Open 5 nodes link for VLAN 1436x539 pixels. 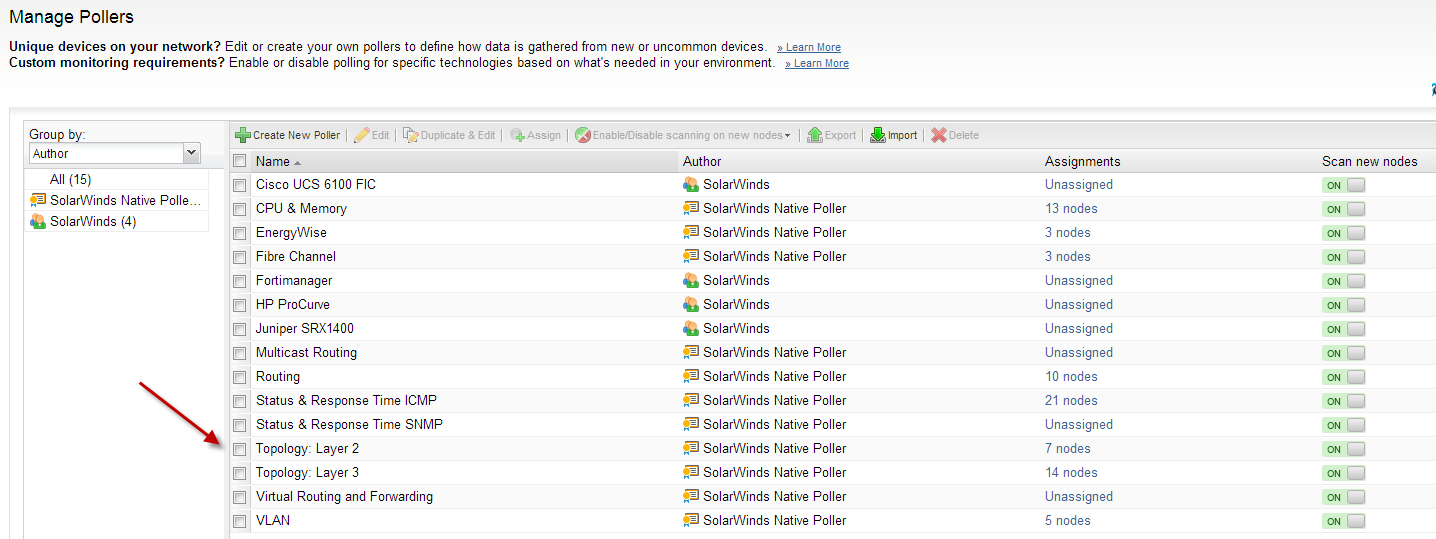coord(1068,521)
